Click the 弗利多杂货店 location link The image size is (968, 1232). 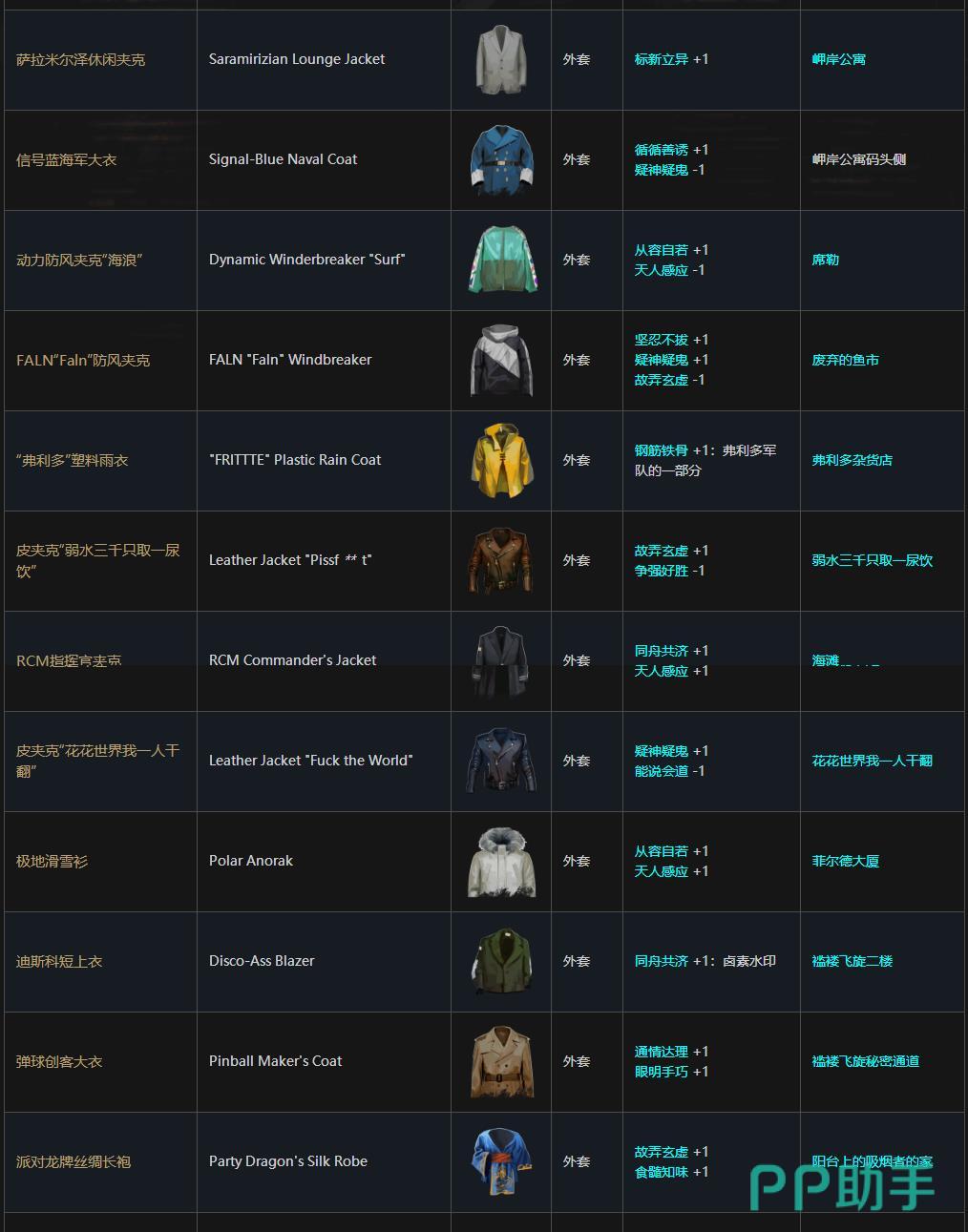point(852,460)
